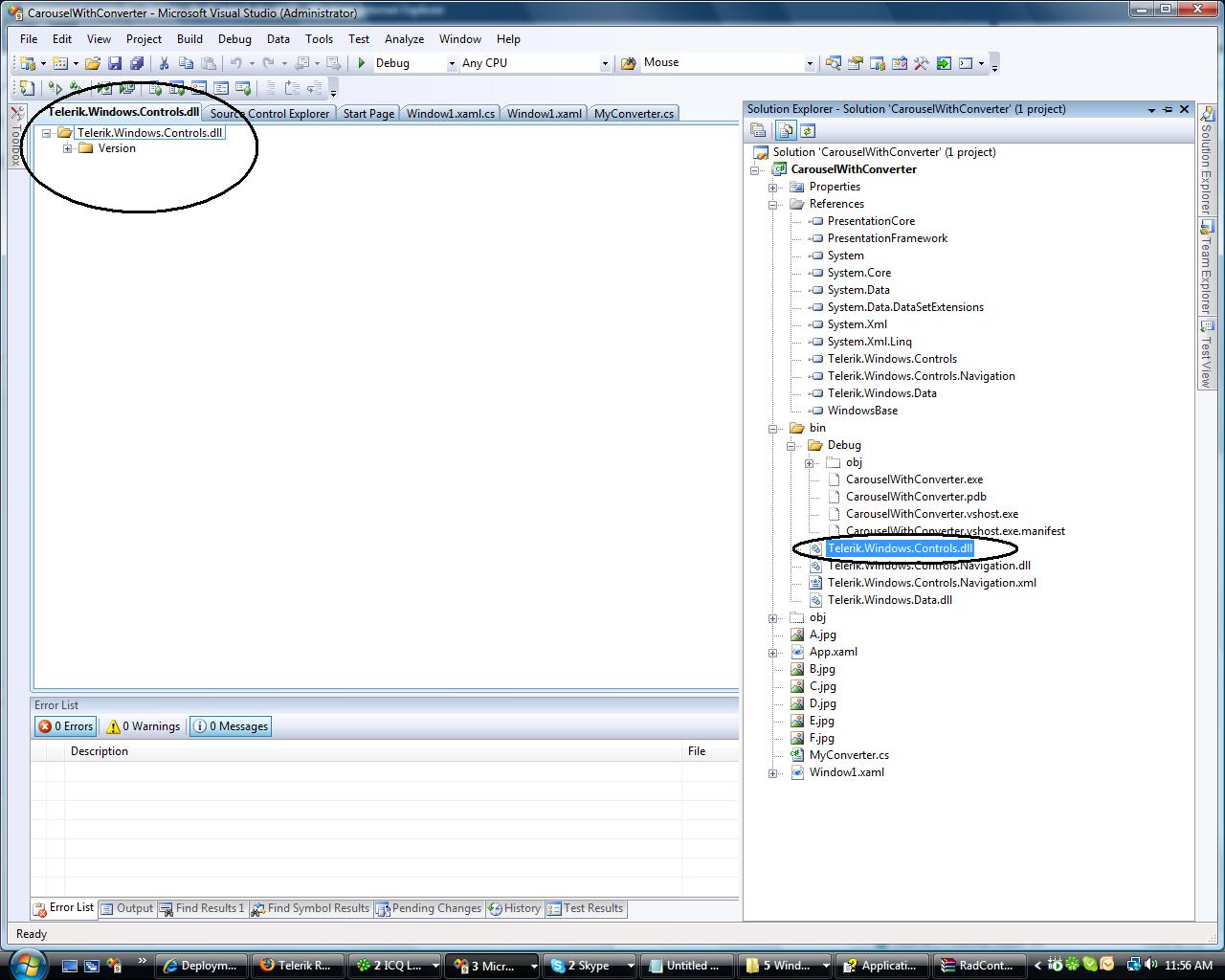This screenshot has width=1225, height=980.
Task: Click the Paste toolbar icon
Action: tap(208, 63)
